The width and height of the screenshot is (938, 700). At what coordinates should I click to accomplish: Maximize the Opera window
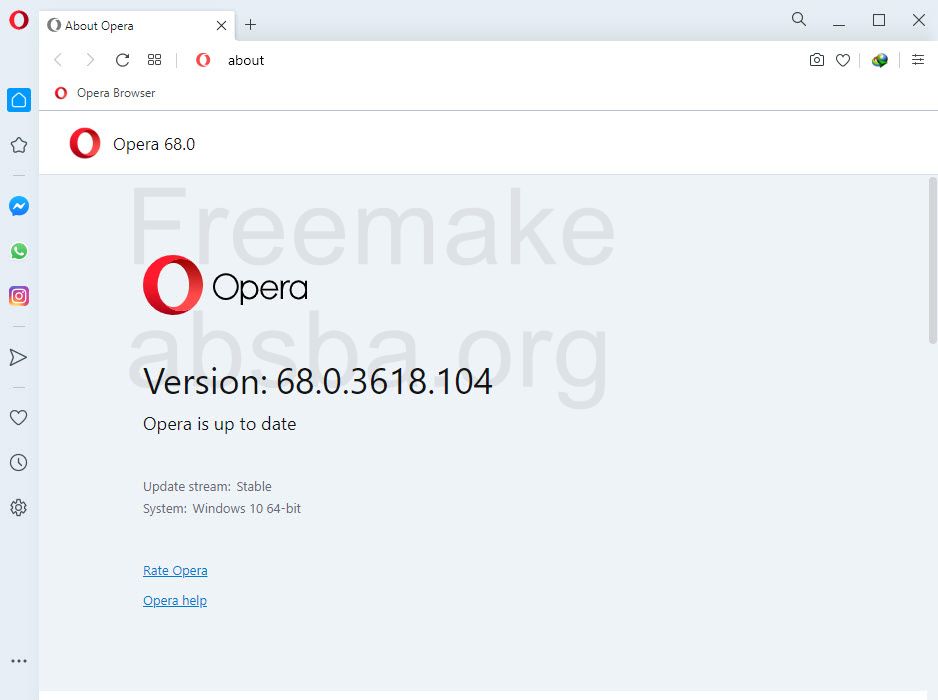tap(879, 20)
